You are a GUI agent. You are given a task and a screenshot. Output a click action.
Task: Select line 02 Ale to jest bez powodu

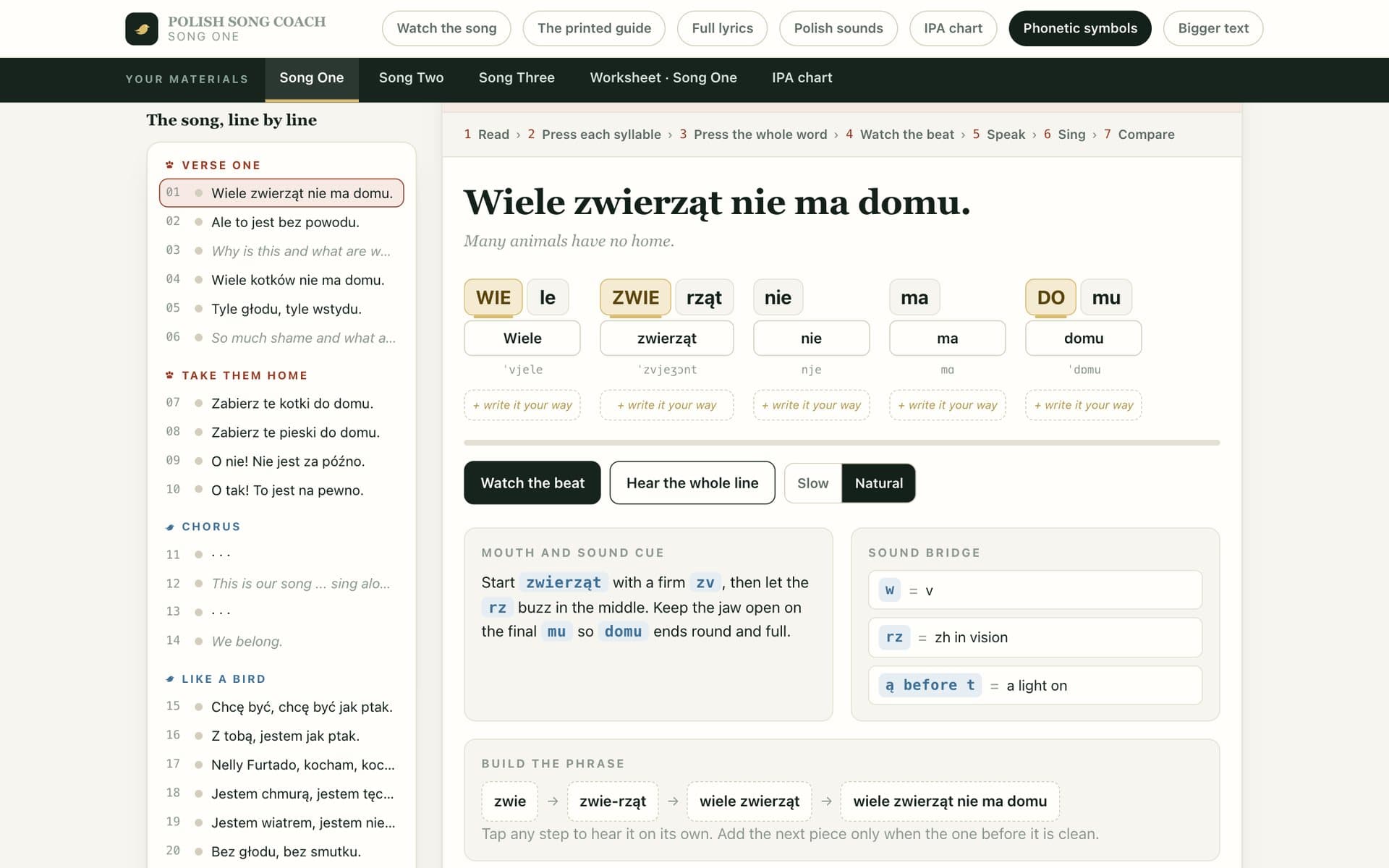[281, 222]
